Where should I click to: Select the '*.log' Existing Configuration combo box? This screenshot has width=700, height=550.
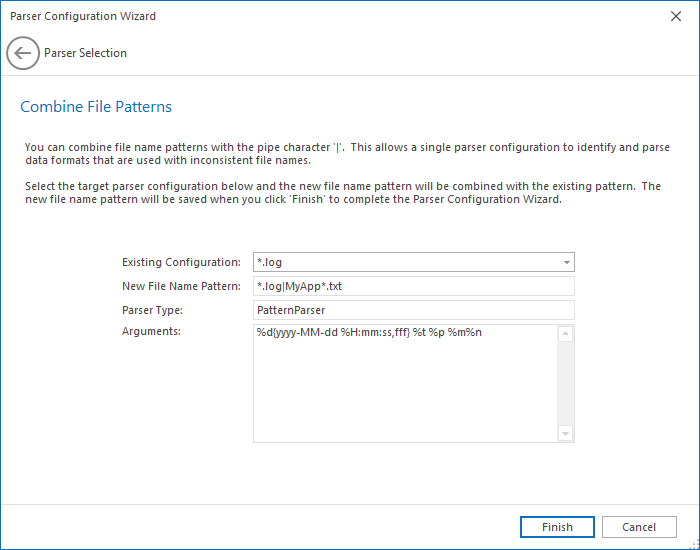(405, 263)
